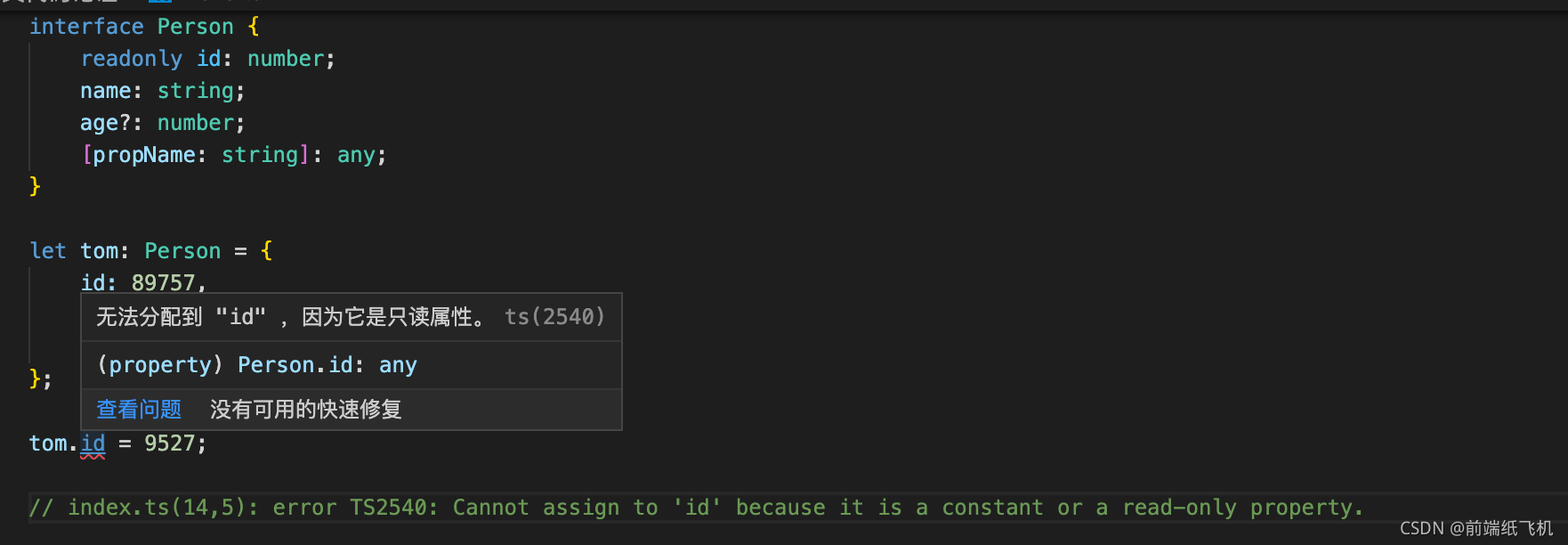Click the 查看问题 link in the error tooltip
The height and width of the screenshot is (545, 1568).
pos(138,410)
